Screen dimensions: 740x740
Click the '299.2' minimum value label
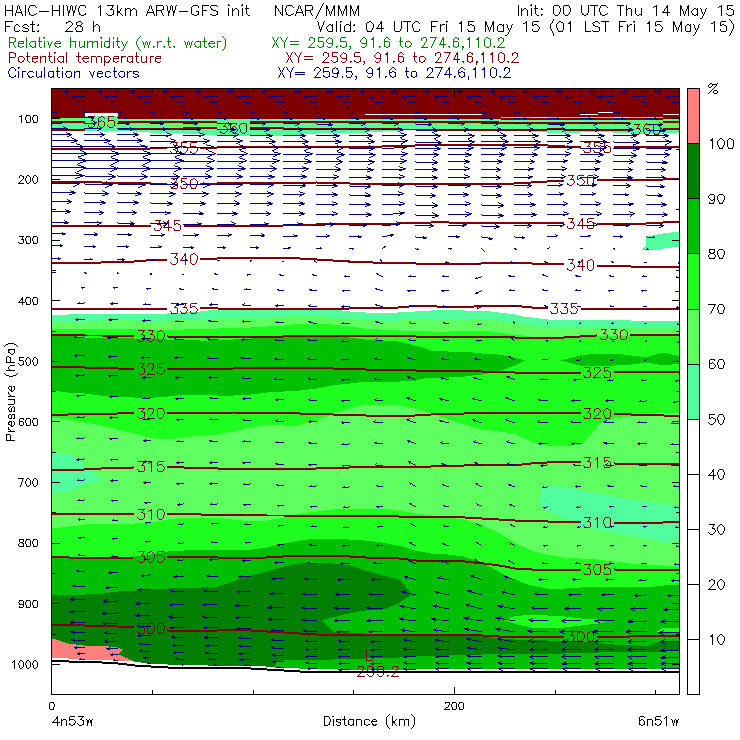[x=378, y=672]
